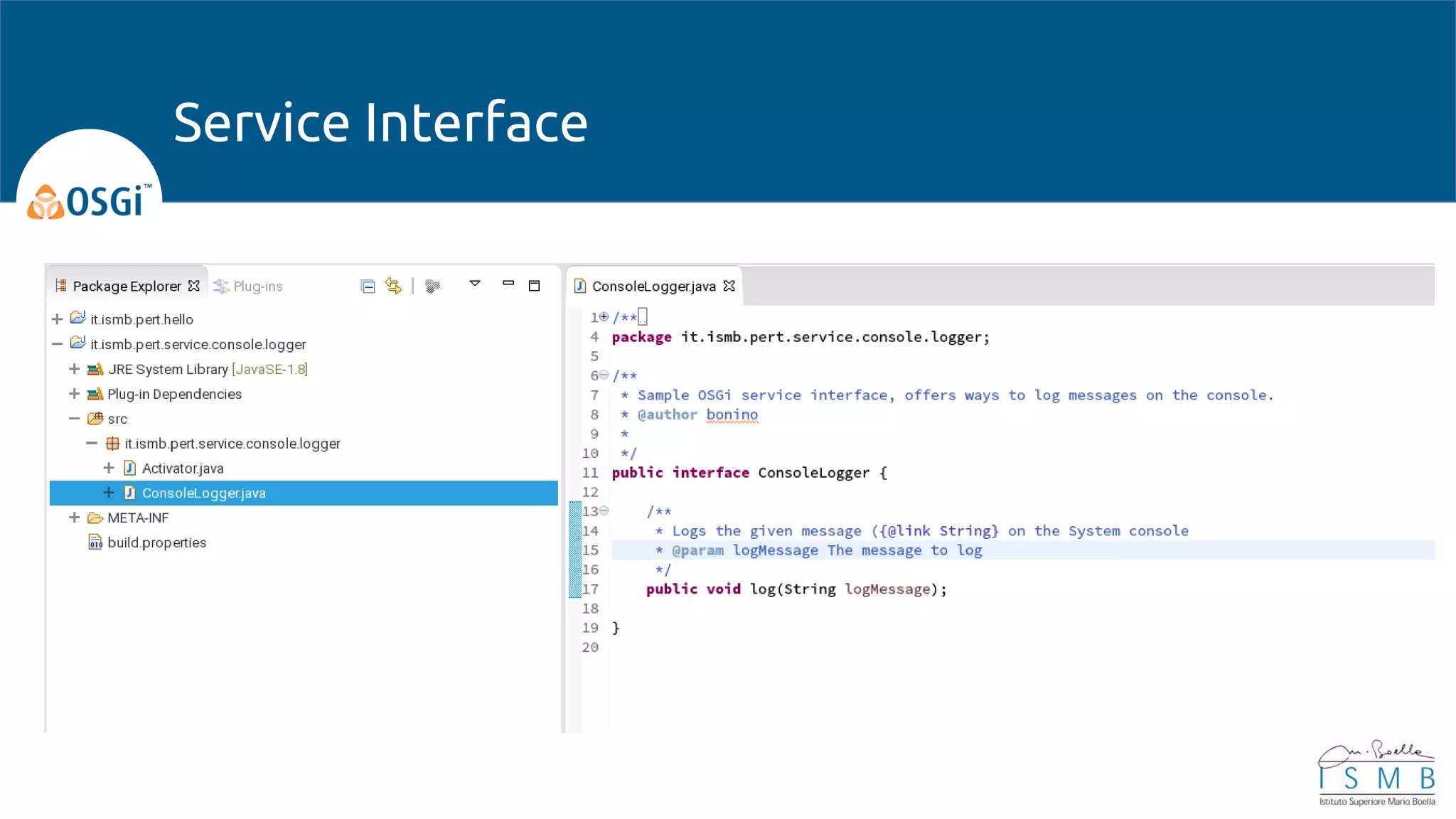Expand ConsoleLogger.java node
The width and height of the screenshot is (1456, 819).
(109, 493)
